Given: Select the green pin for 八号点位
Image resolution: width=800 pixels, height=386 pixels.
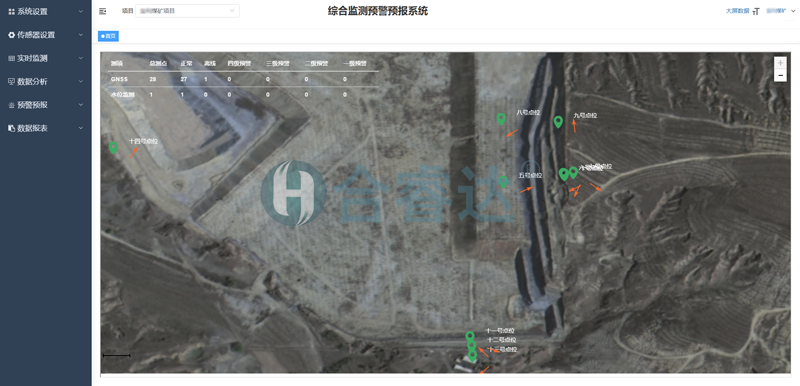Looking at the screenshot, I should [501, 119].
